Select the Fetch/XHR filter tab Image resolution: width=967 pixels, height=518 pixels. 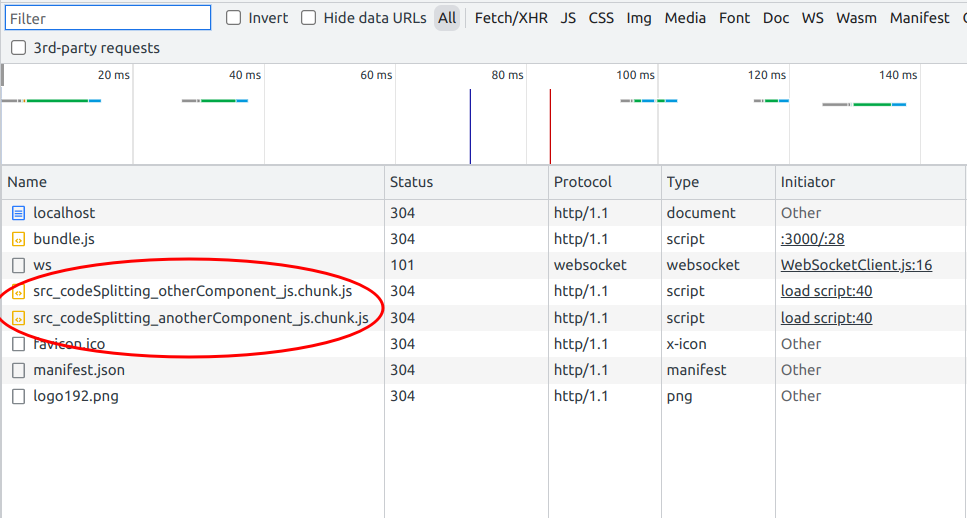pos(511,18)
